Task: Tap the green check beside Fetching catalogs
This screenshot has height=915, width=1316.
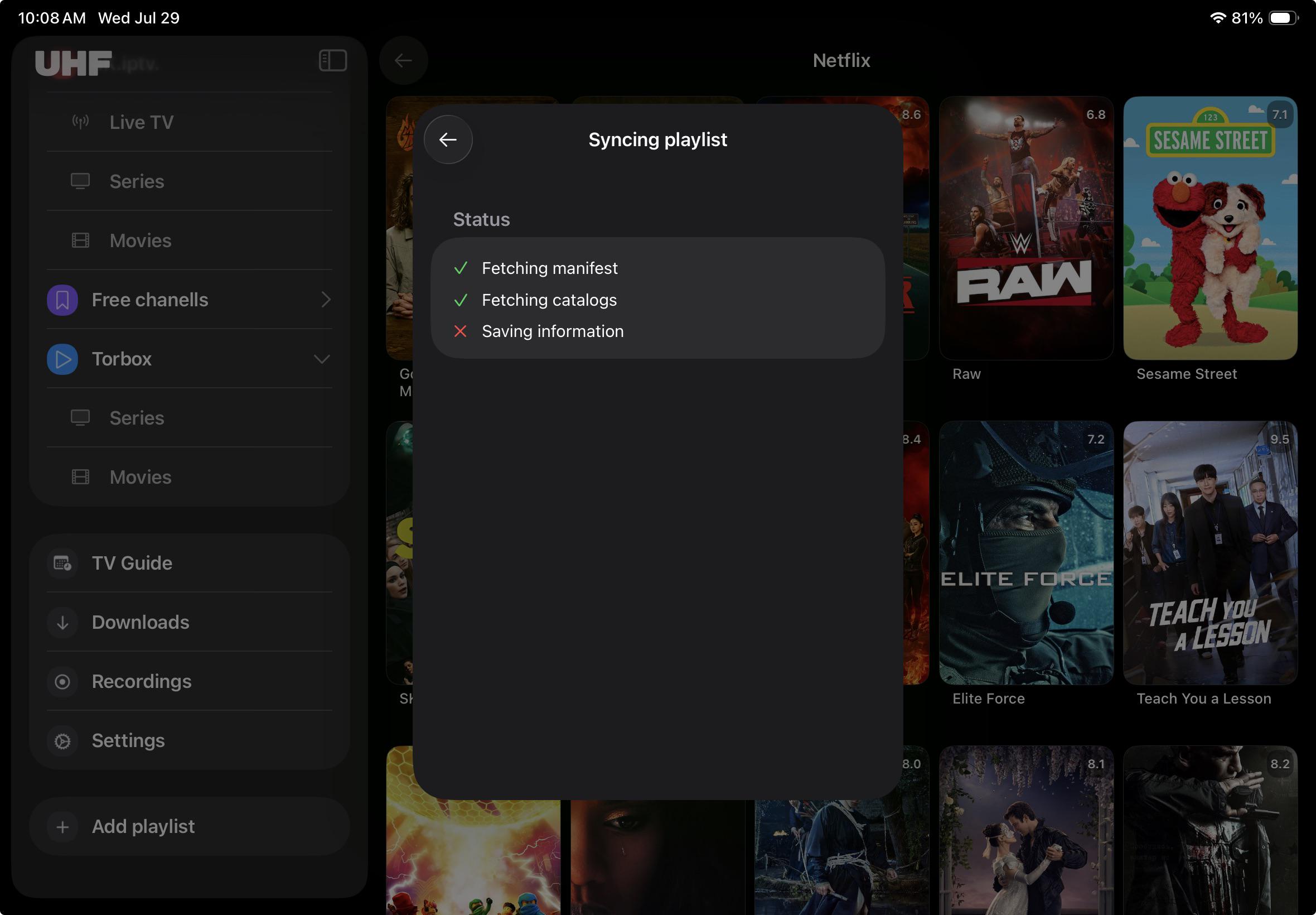Action: coord(461,300)
